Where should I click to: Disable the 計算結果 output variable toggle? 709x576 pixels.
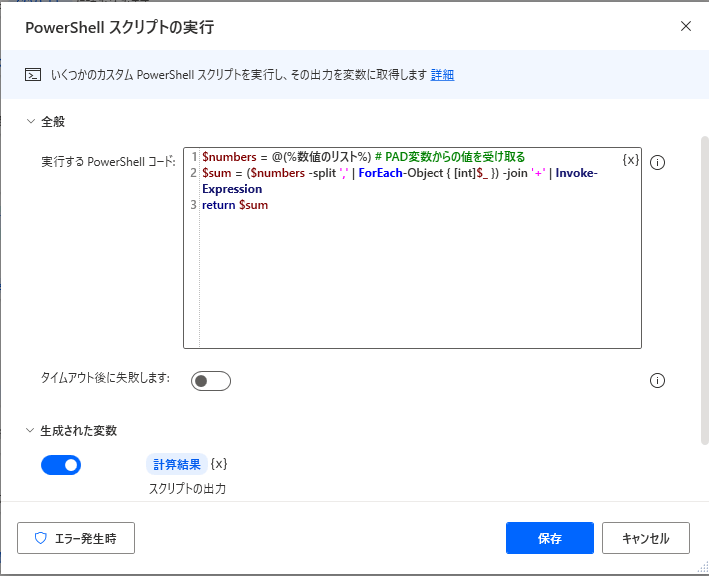pos(61,465)
